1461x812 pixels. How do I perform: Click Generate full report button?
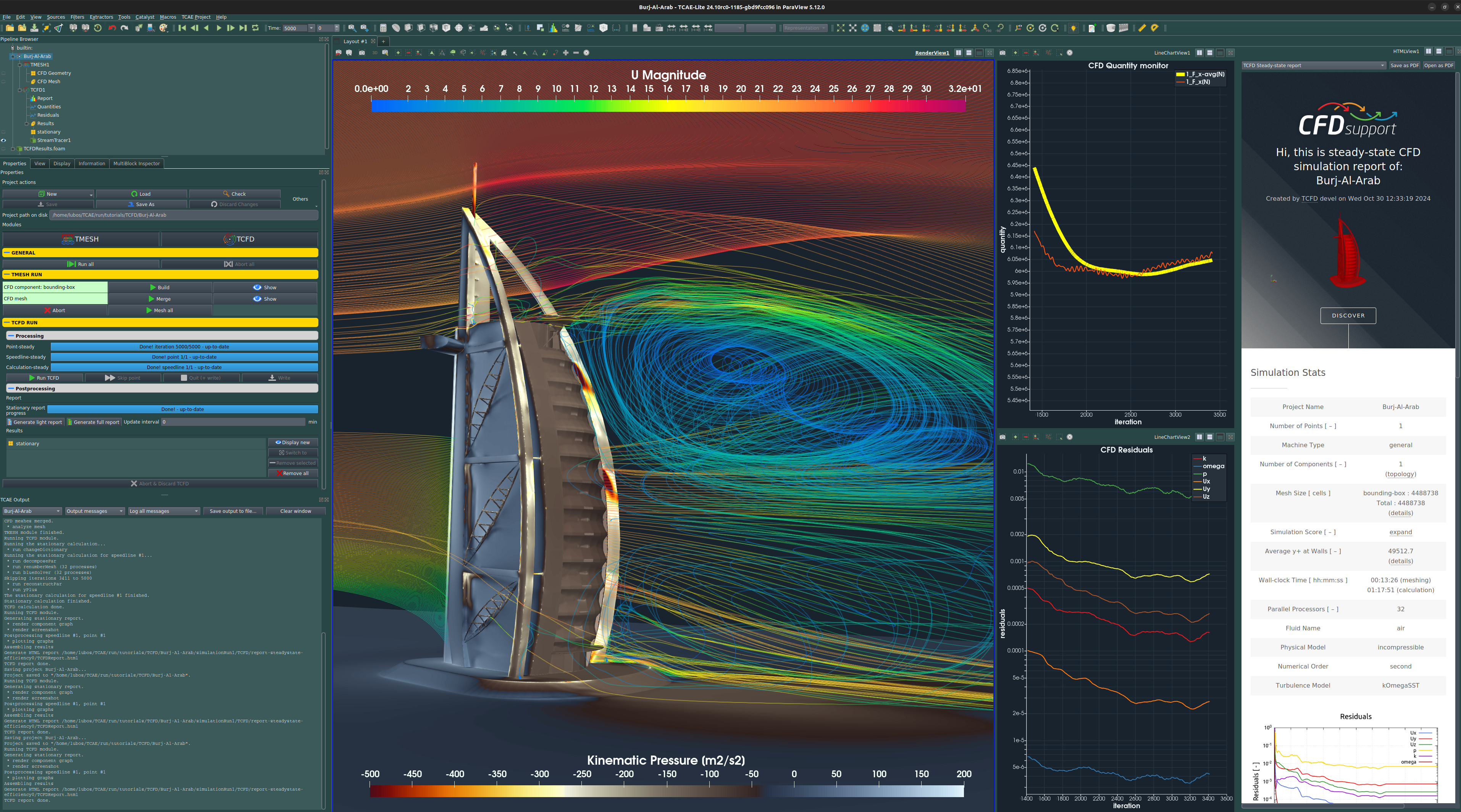pos(94,422)
